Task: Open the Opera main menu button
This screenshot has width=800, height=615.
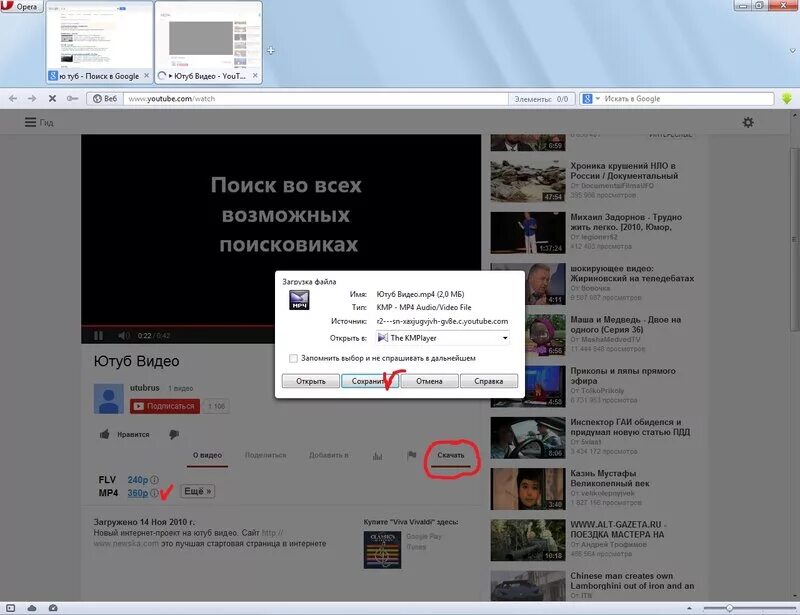Action: click(21, 6)
